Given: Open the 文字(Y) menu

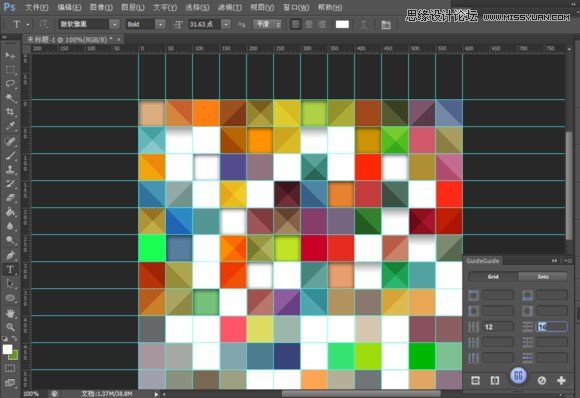Looking at the screenshot, I should (x=165, y=7).
